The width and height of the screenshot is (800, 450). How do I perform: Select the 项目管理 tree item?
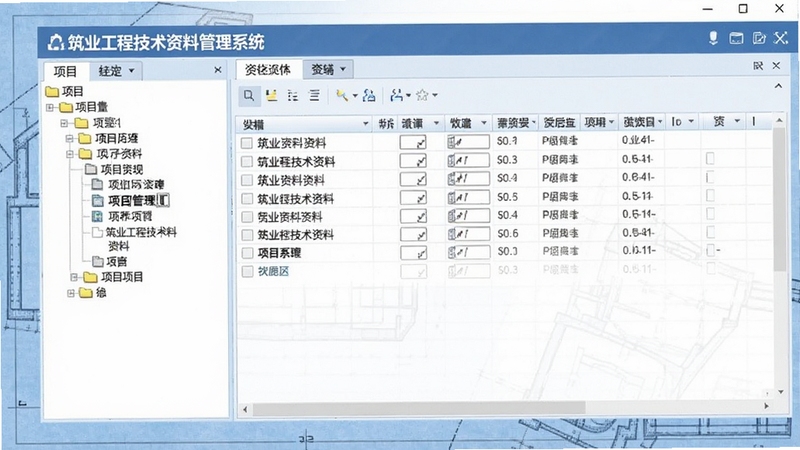point(132,201)
